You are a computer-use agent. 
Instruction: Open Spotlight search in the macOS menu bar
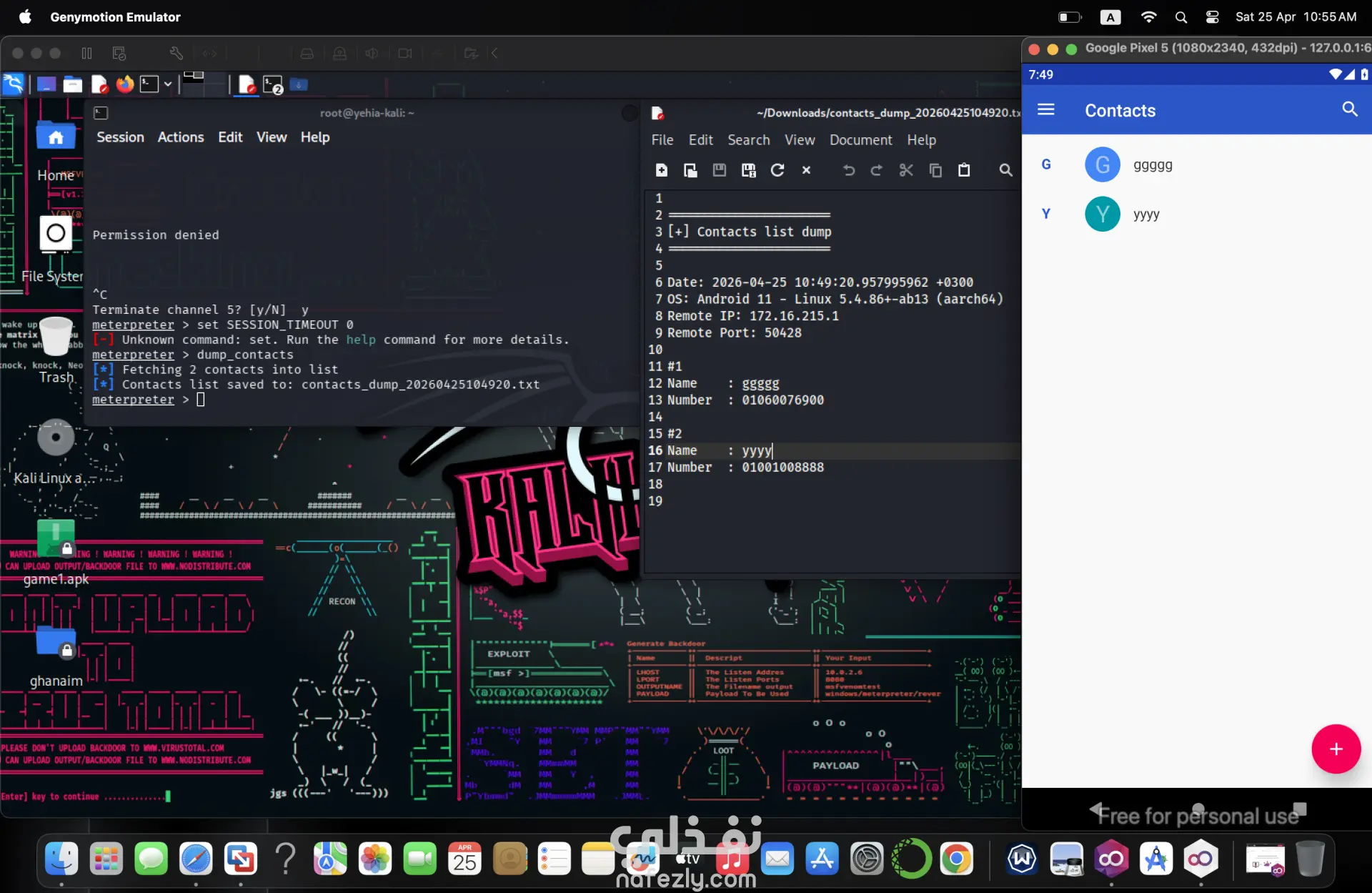tap(1180, 17)
